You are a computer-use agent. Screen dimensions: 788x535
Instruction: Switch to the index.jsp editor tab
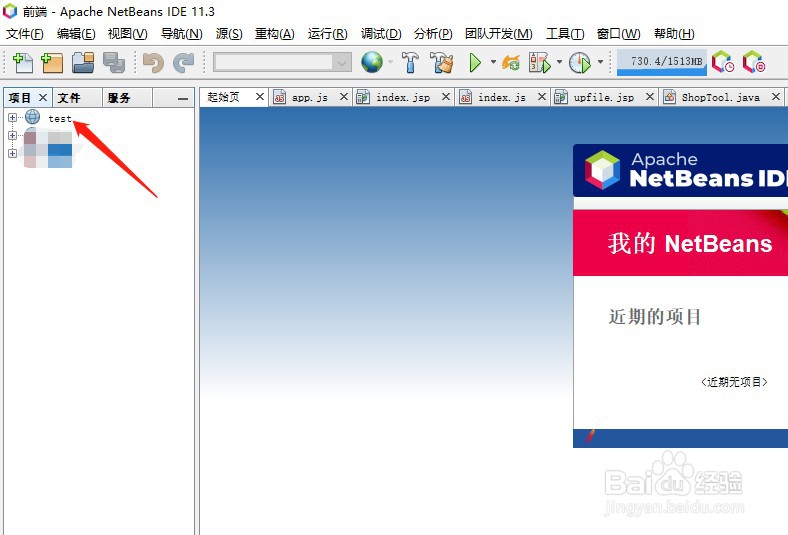403,97
